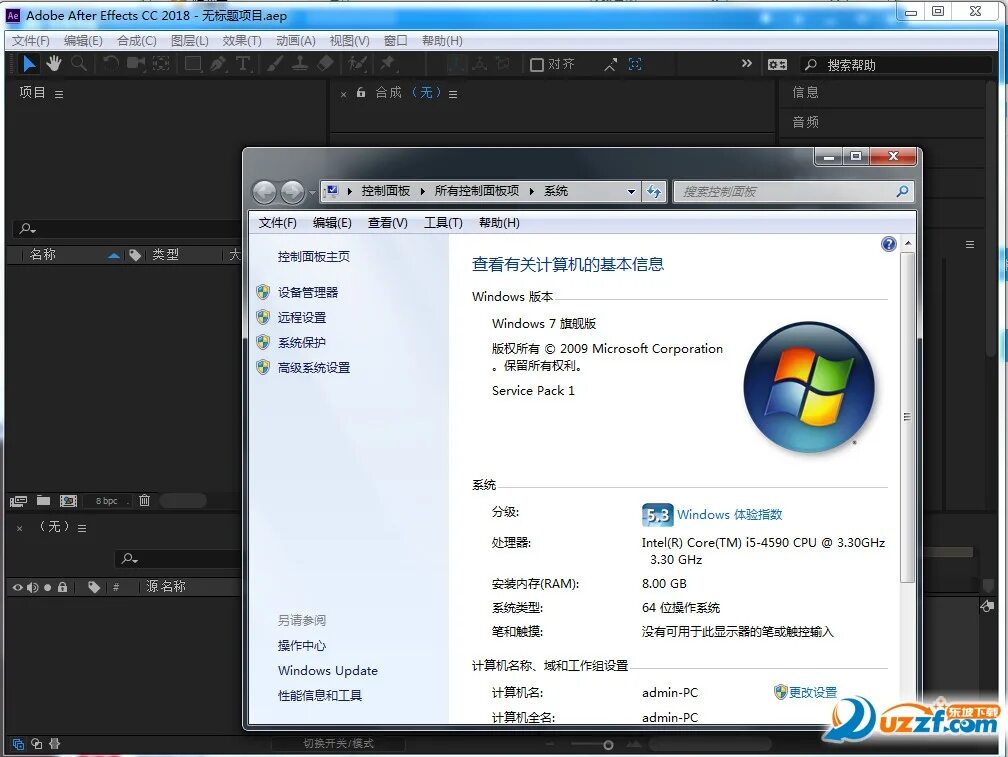This screenshot has height=757, width=1008.
Task: Toggle the eye video column in timeline header
Action: tap(17, 587)
